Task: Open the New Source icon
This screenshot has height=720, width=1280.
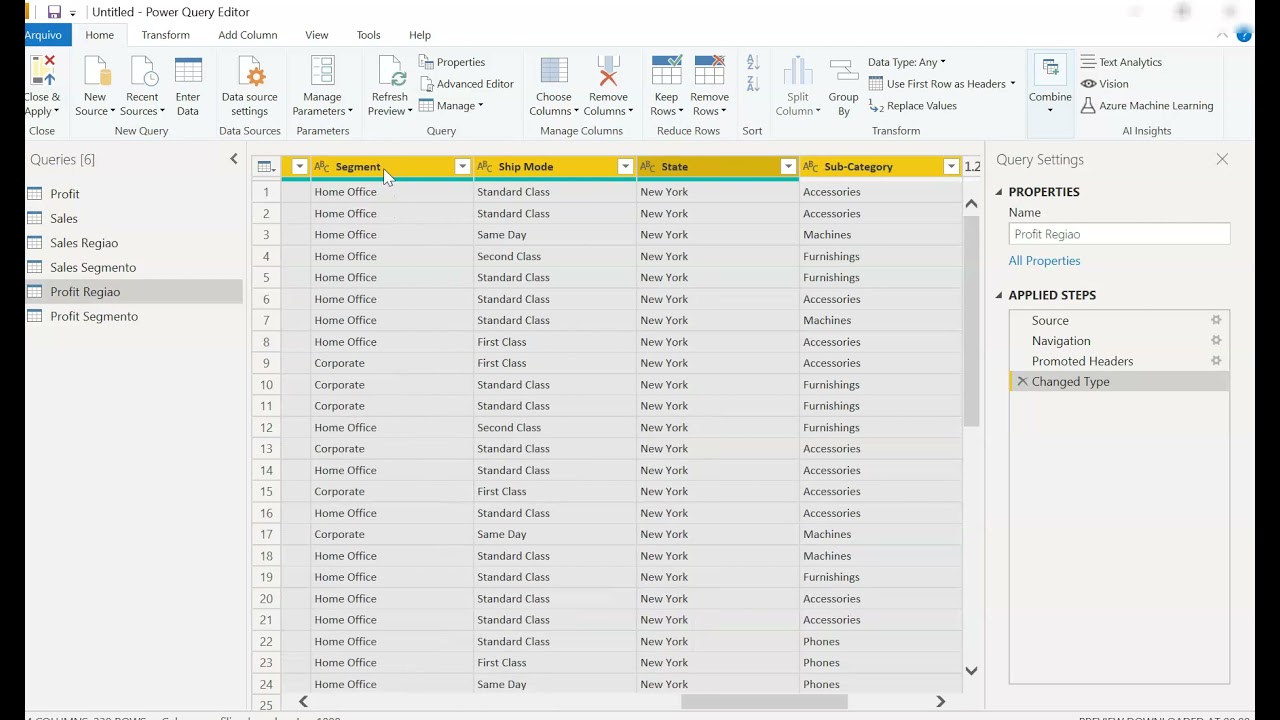Action: click(95, 72)
